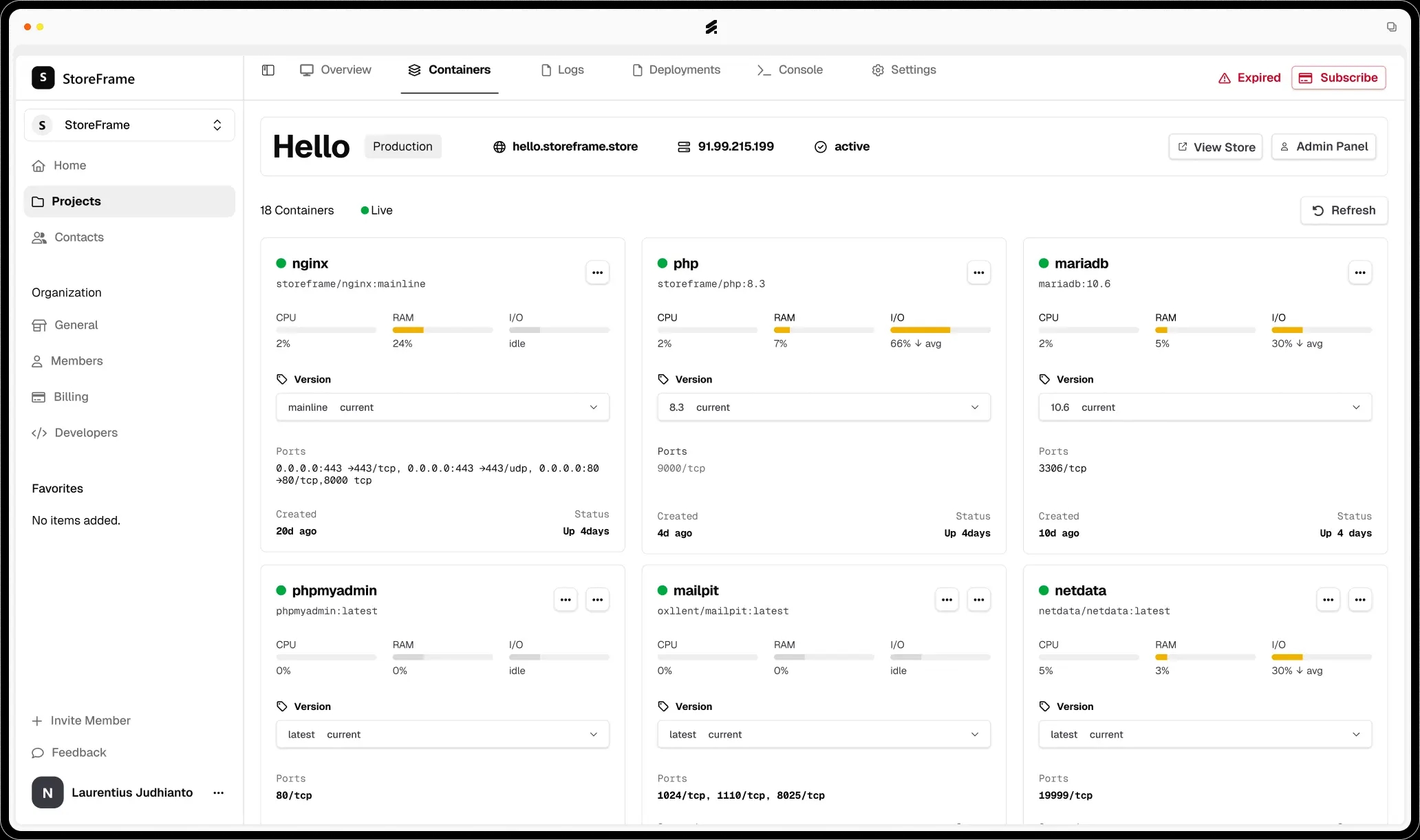Open the View Store link

(x=1215, y=147)
